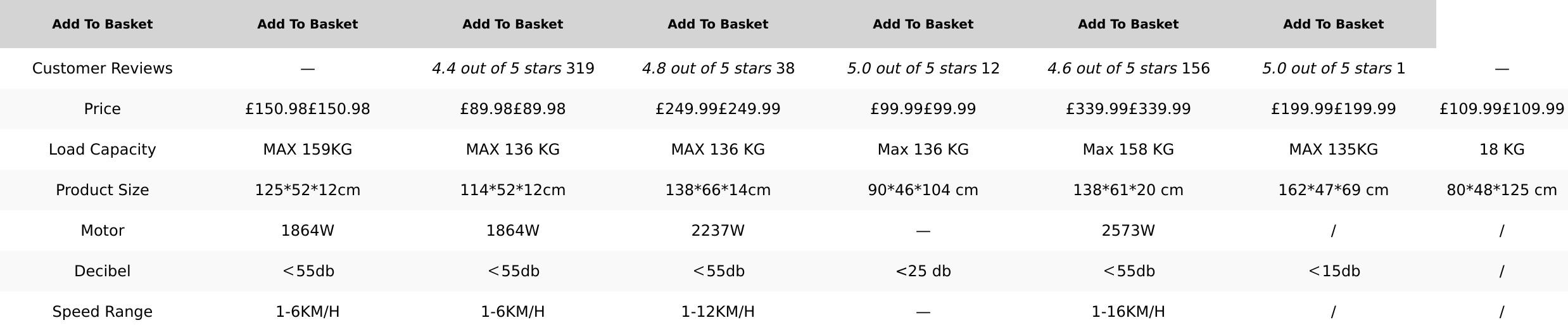Viewport: 1568px width, 332px height.
Task: Select the MAX 159KG load capacity cell
Action: [307, 150]
